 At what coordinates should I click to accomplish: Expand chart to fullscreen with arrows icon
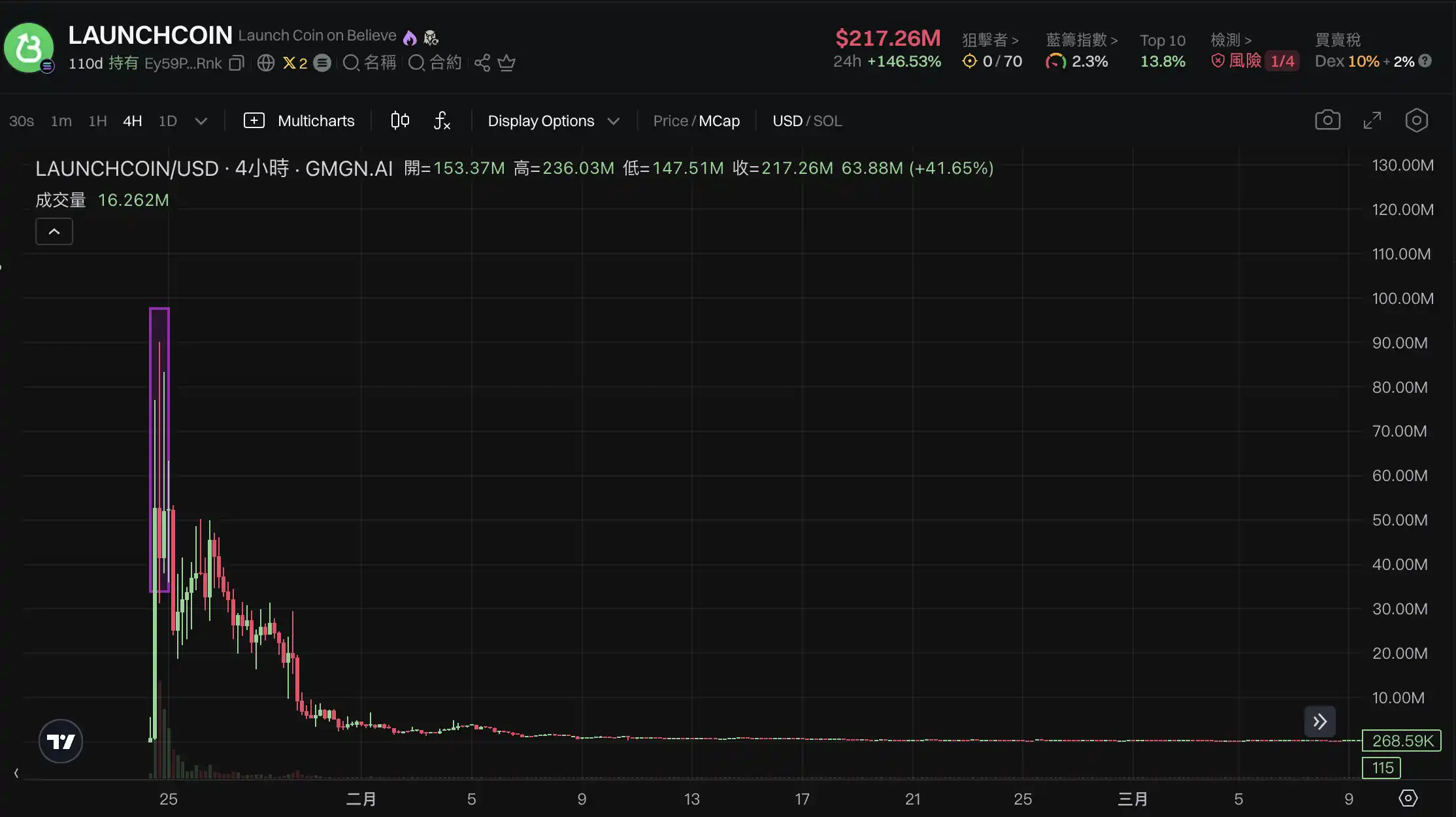tap(1372, 120)
